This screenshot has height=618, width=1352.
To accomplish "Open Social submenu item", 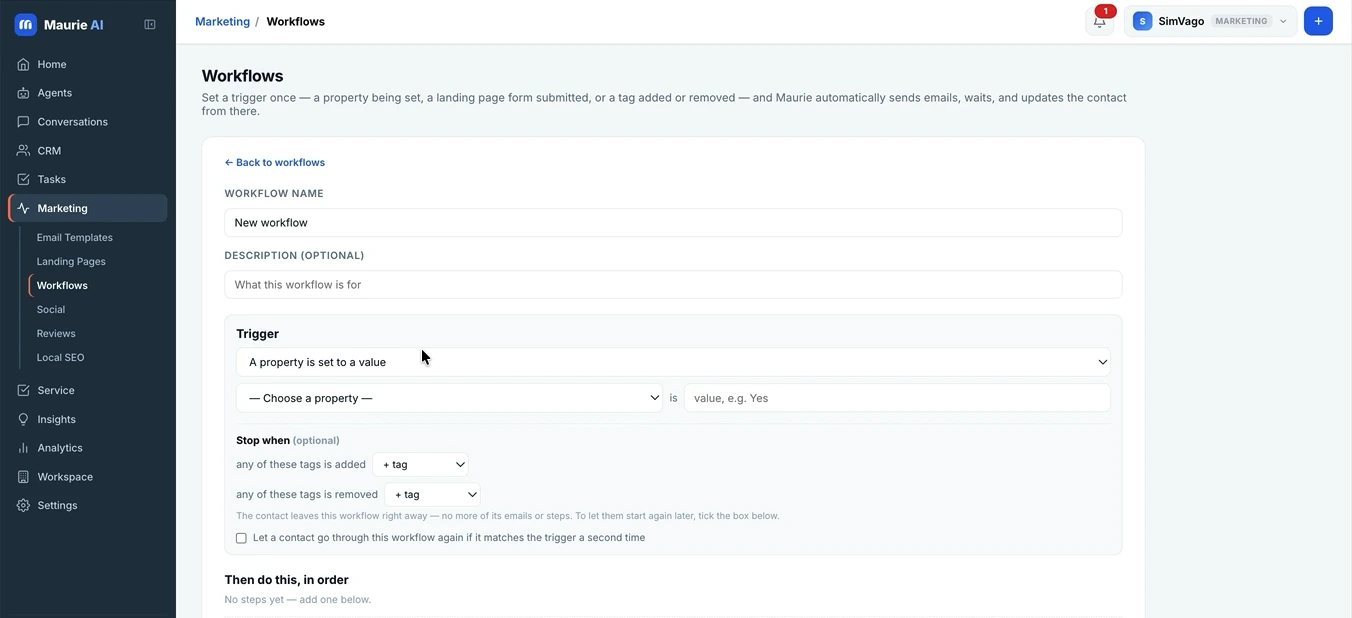I will point(51,309).
